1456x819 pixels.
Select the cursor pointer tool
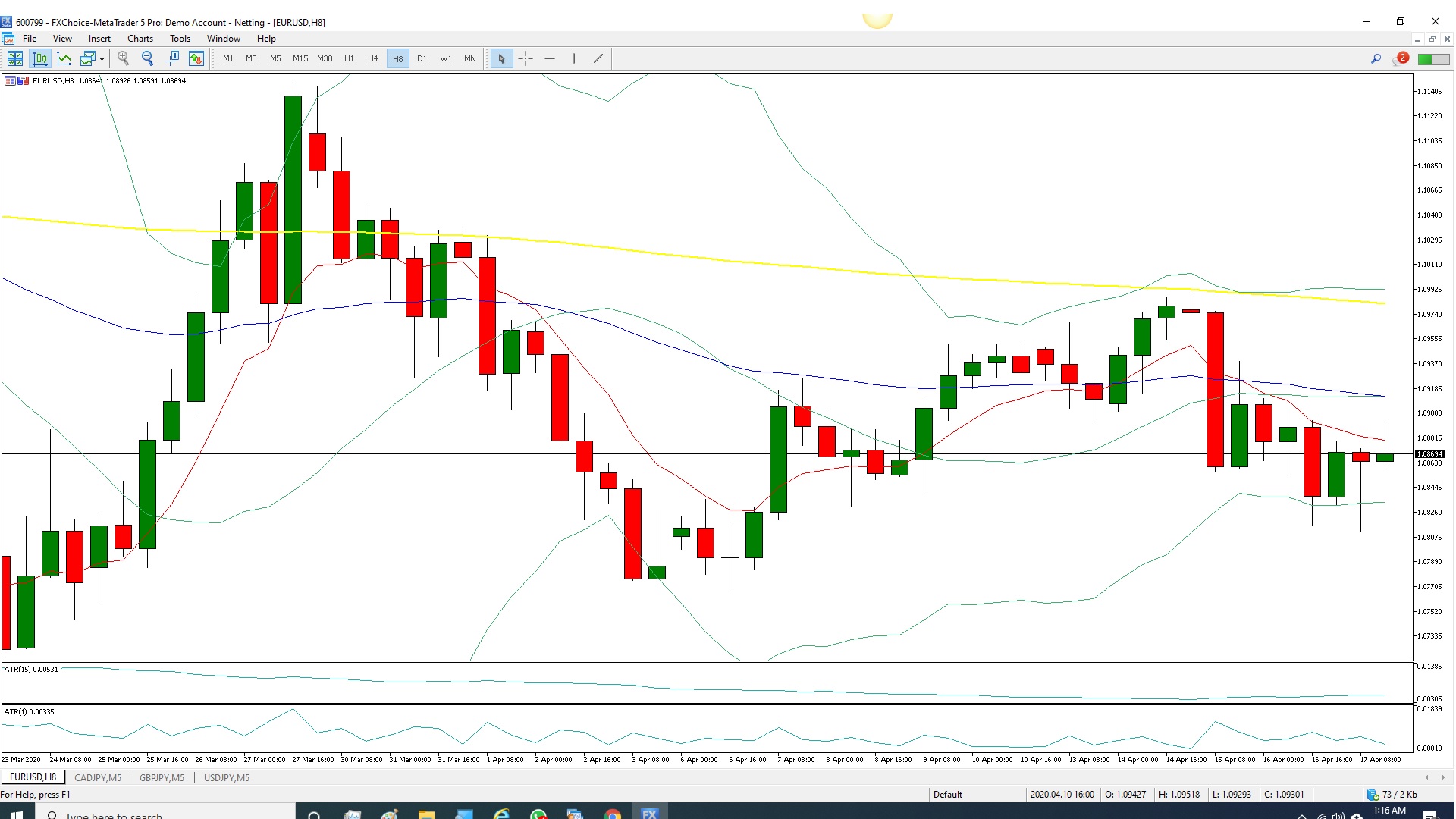(501, 58)
